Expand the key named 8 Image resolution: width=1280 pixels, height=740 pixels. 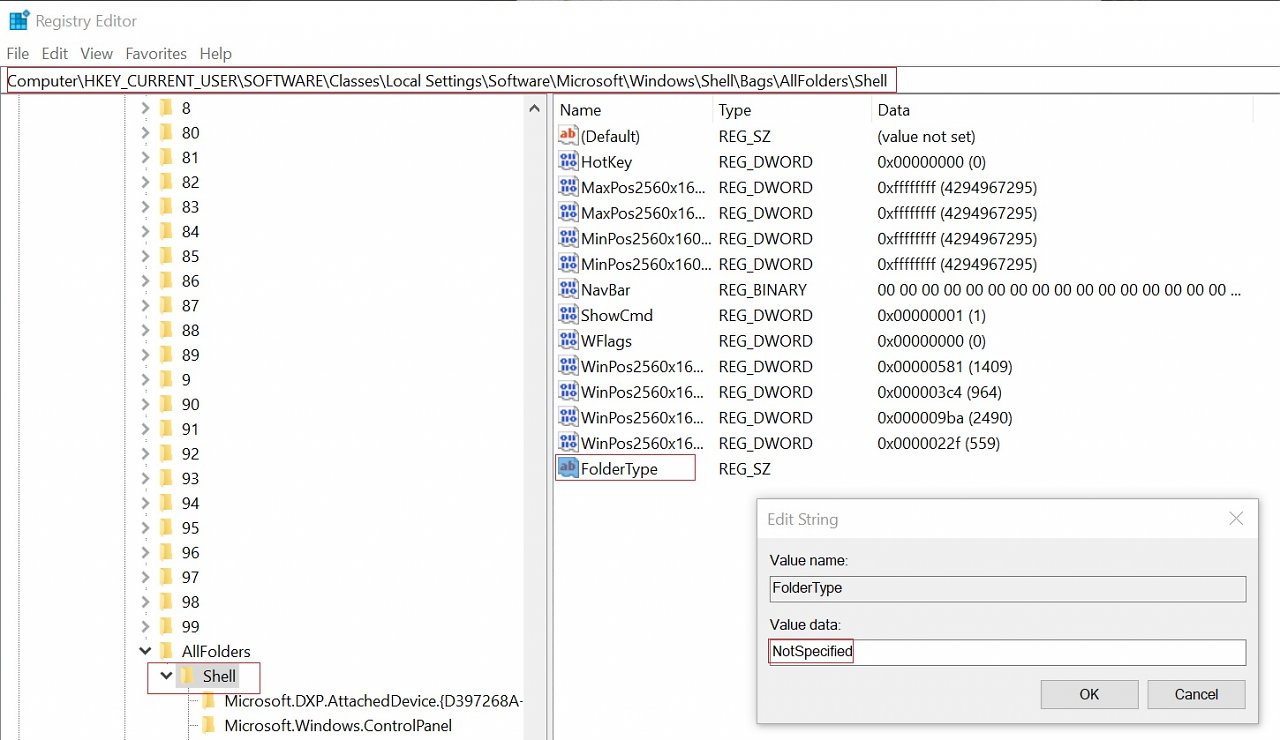(145, 108)
